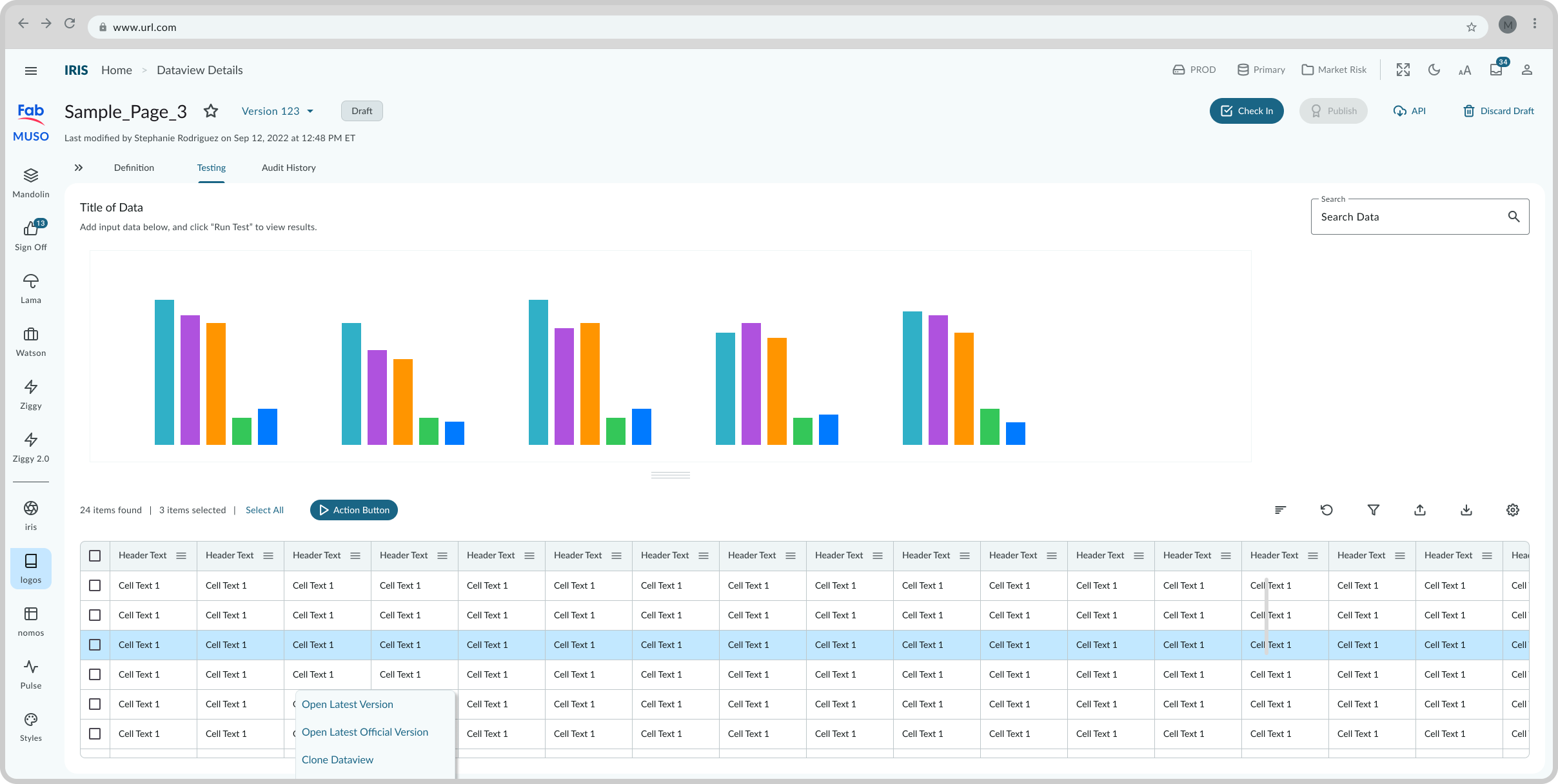Choose Clone Dataview from the context menu
Image resolution: width=1558 pixels, height=784 pixels.
point(337,759)
